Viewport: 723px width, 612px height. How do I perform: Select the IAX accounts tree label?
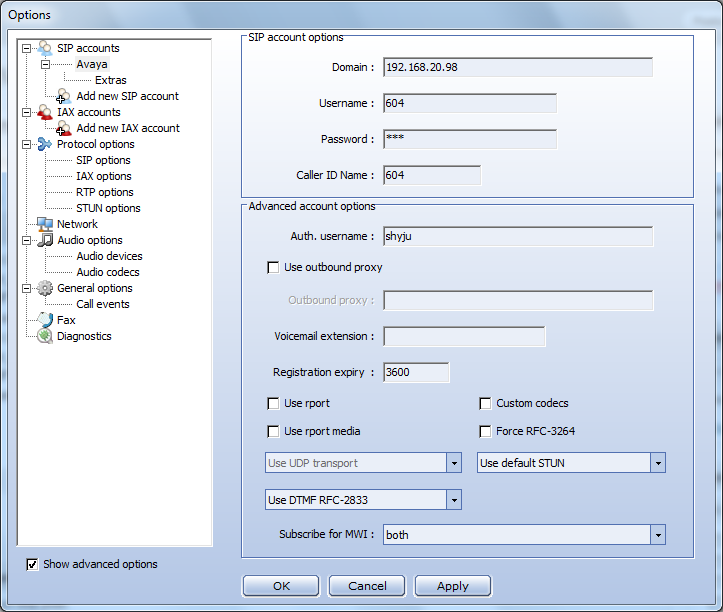tap(89, 112)
